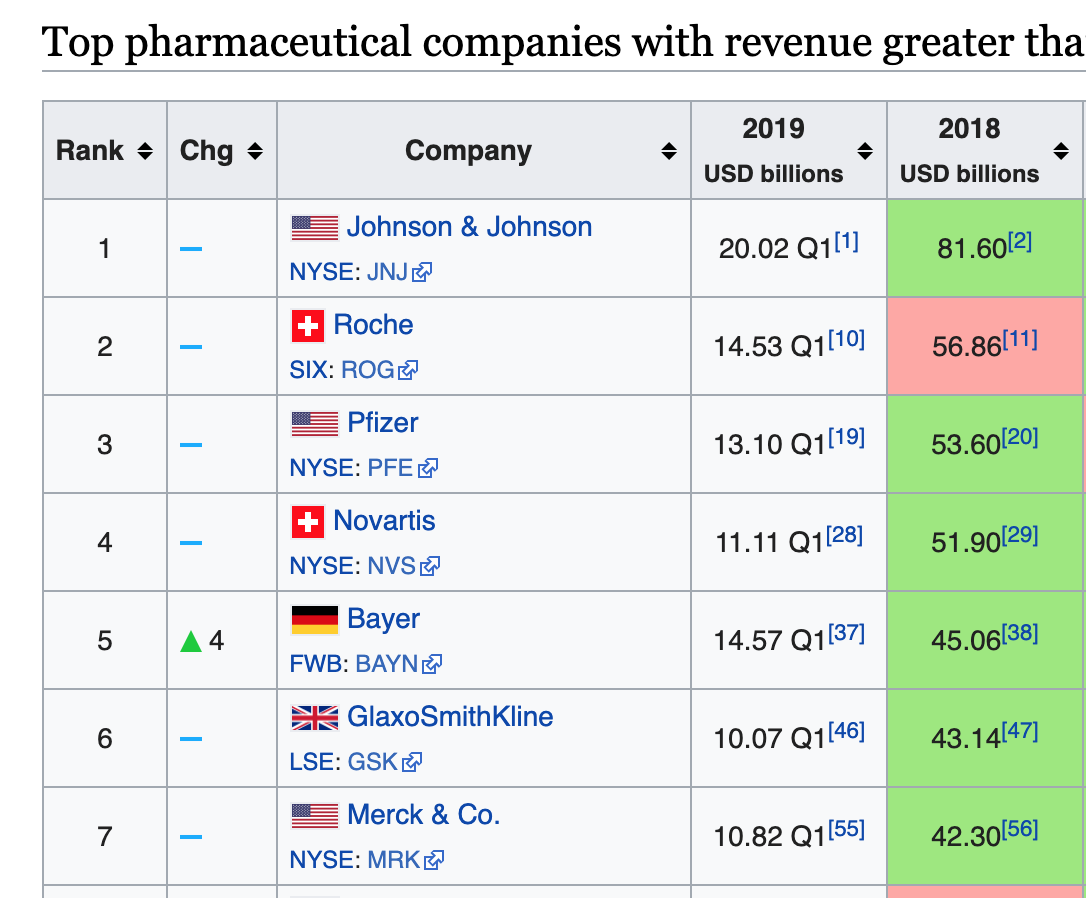The height and width of the screenshot is (898, 1086).
Task: Sort by 2019 USD billions column
Action: point(865,151)
